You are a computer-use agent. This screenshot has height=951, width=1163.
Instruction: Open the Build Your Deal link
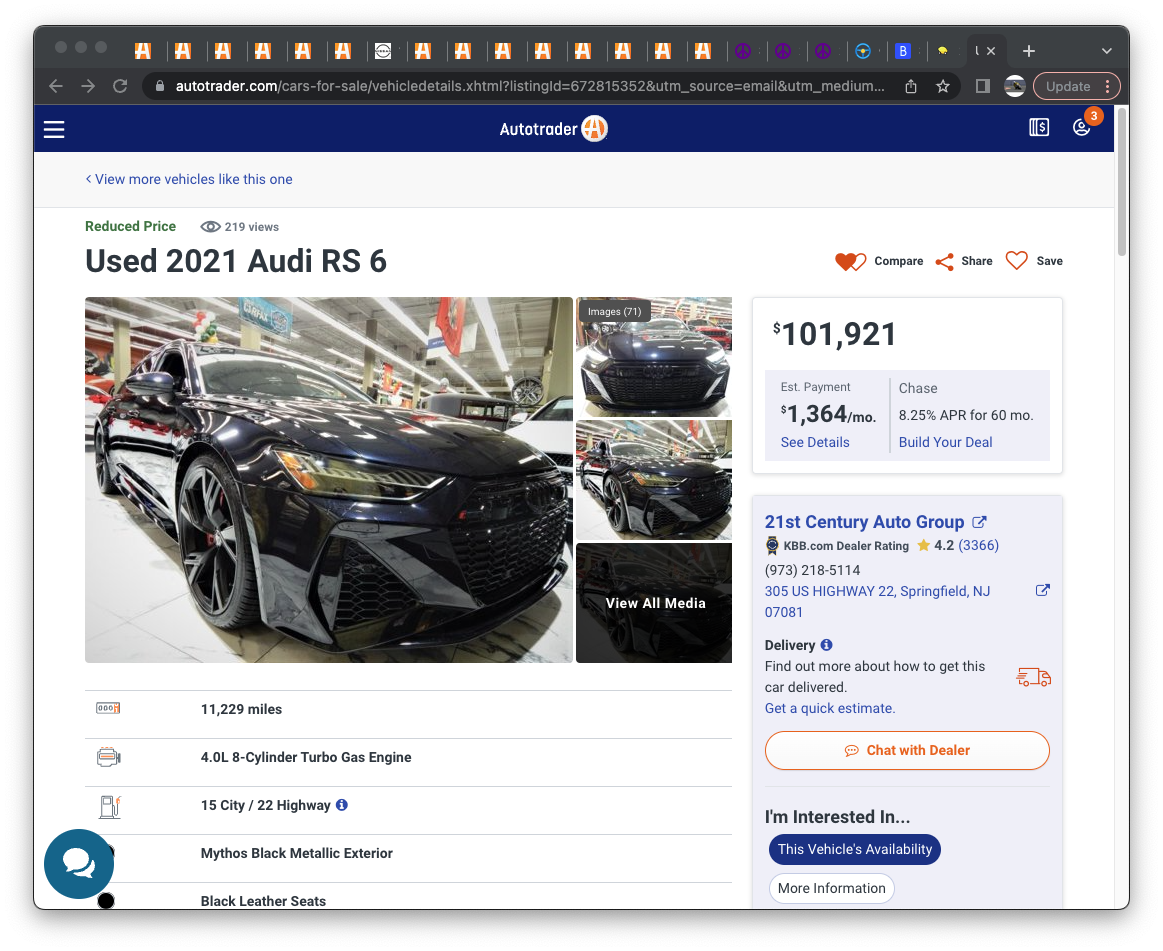tap(945, 442)
